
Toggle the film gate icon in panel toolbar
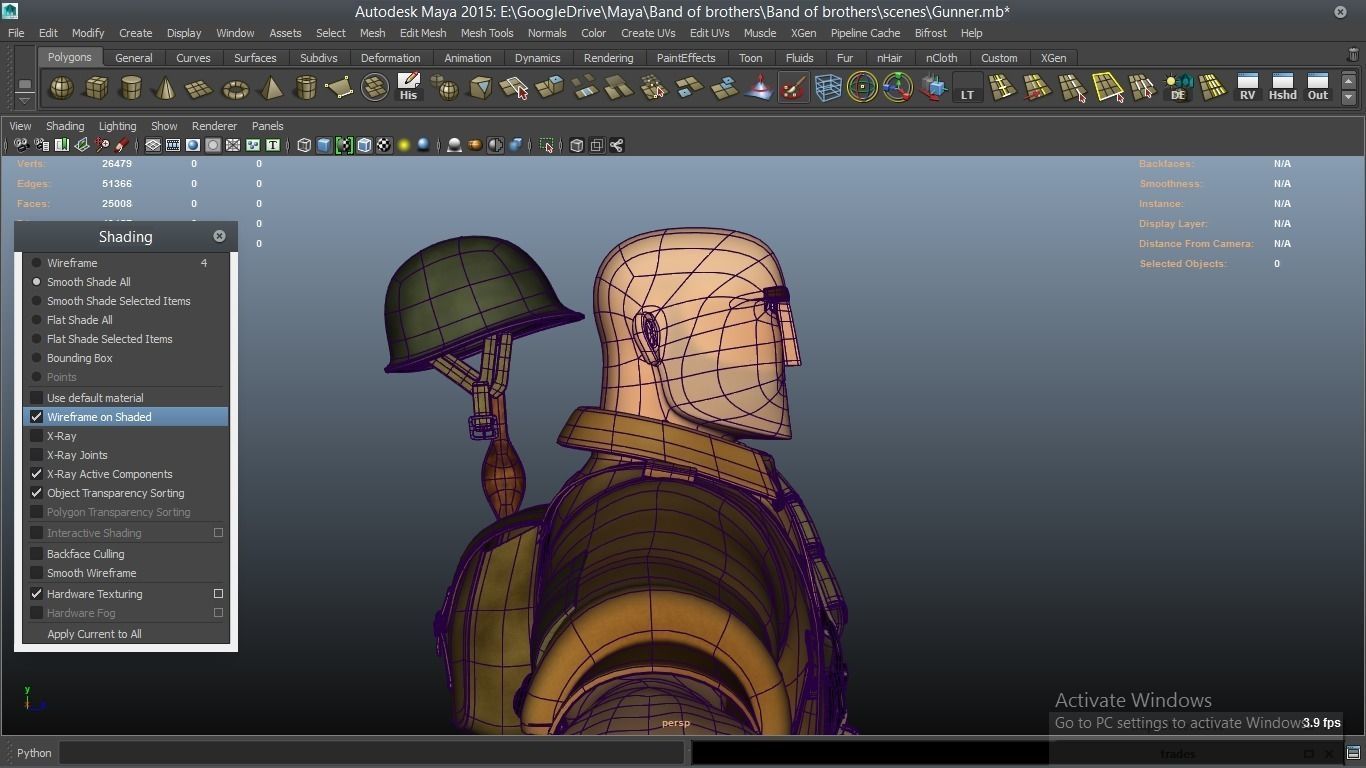tap(173, 145)
